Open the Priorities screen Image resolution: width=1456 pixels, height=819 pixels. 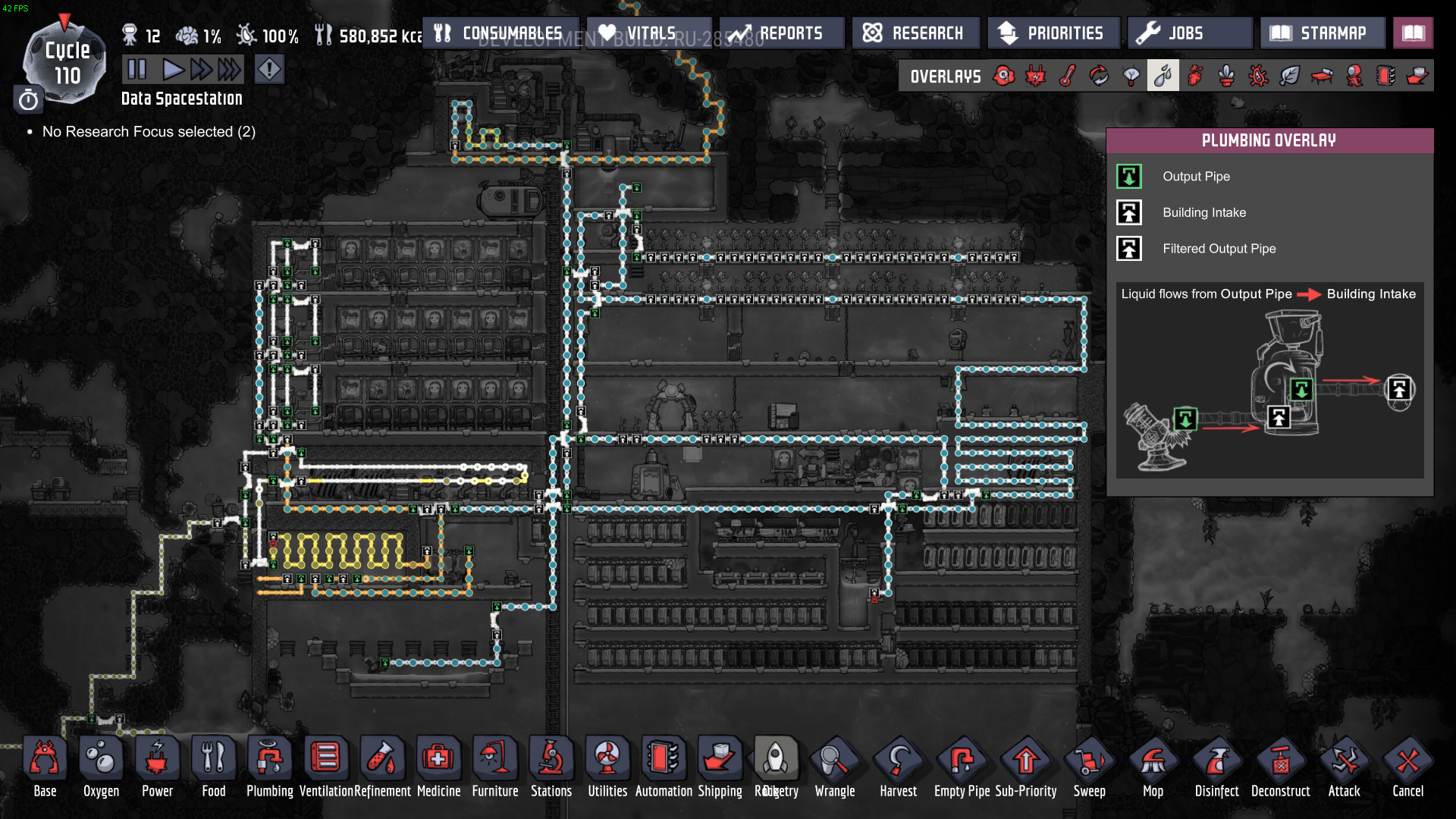coord(1053,33)
